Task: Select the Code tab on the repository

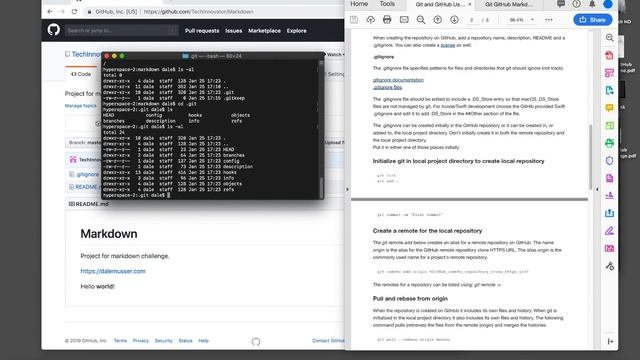Action: tap(81, 74)
